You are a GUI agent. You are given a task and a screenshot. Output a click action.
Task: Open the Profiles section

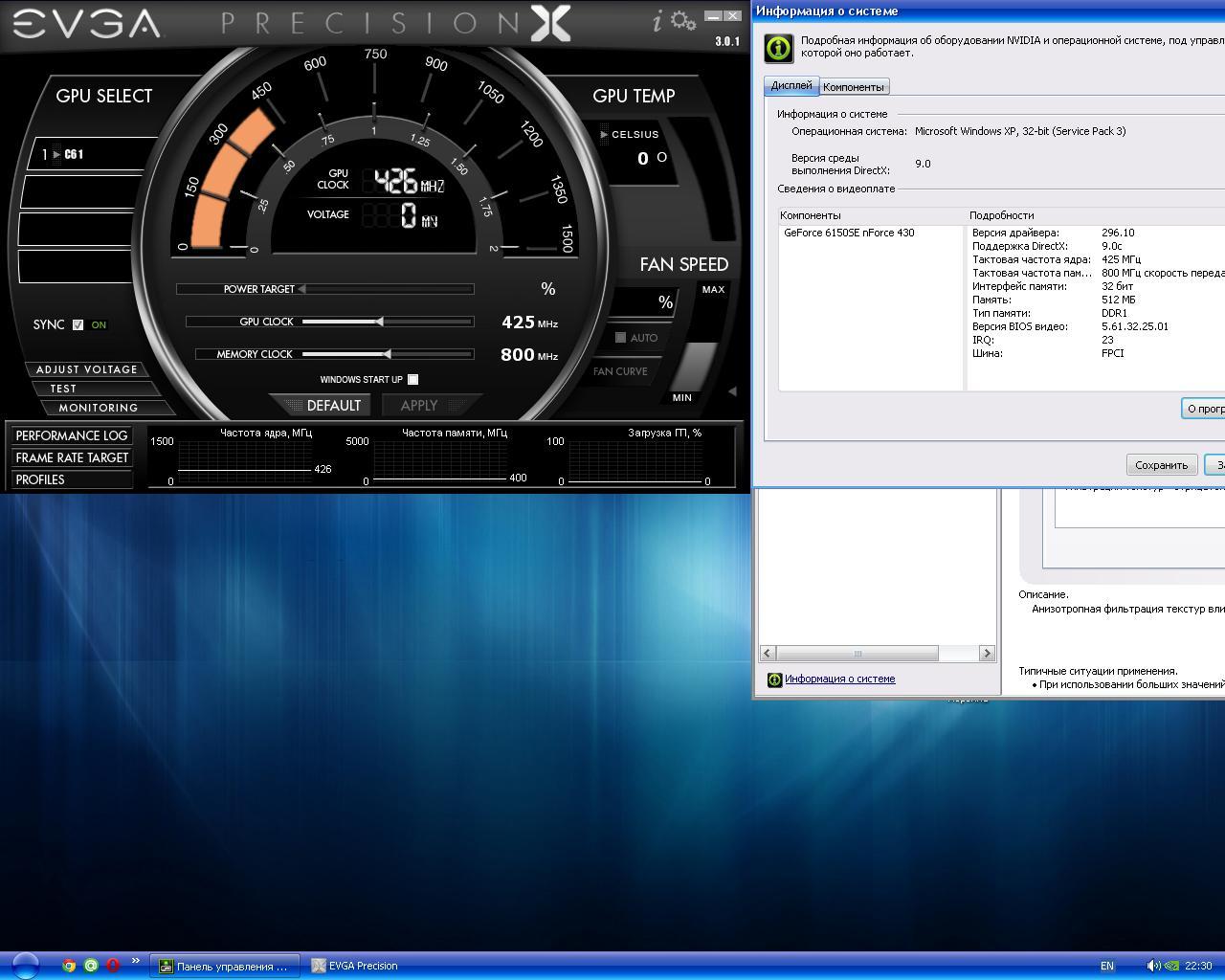pyautogui.click(x=72, y=479)
